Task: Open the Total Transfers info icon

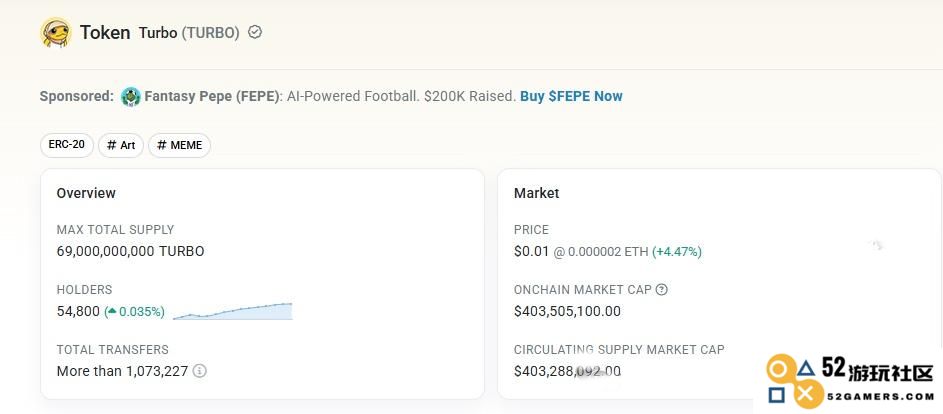Action: click(x=200, y=371)
